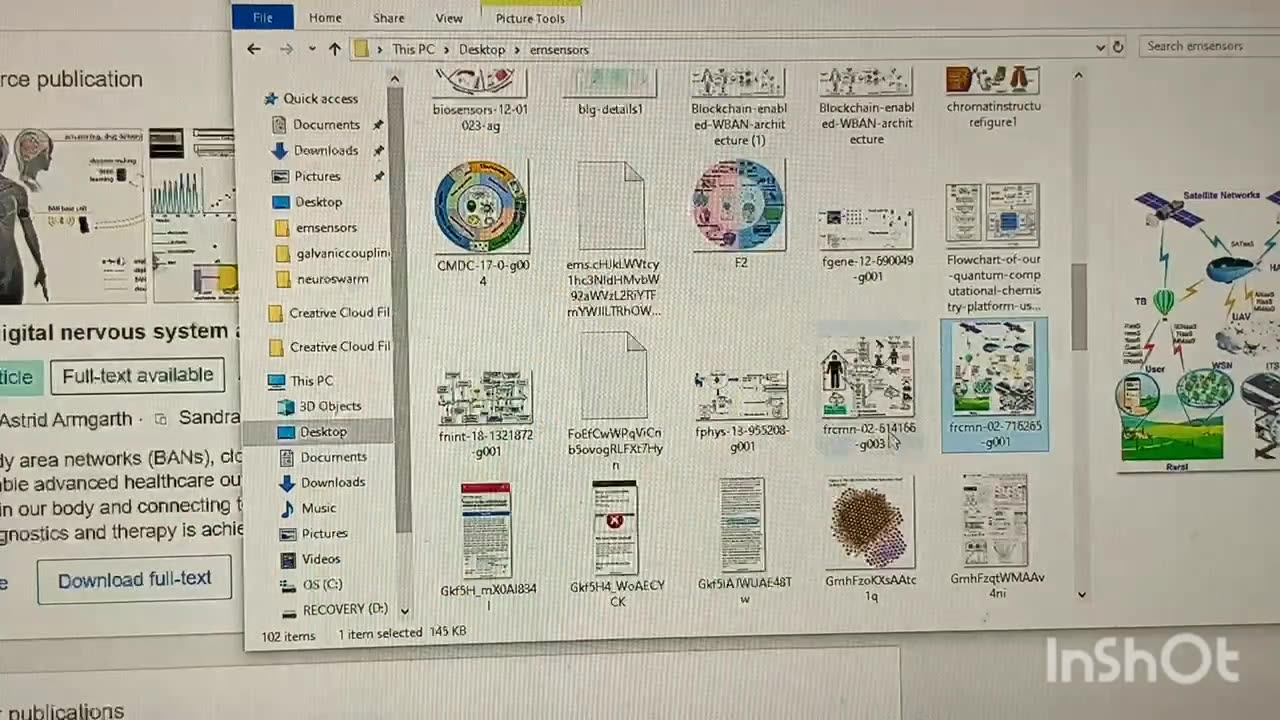This screenshot has width=1280, height=720.
Task: Open Astrid Armgarth author link
Action: [66, 420]
